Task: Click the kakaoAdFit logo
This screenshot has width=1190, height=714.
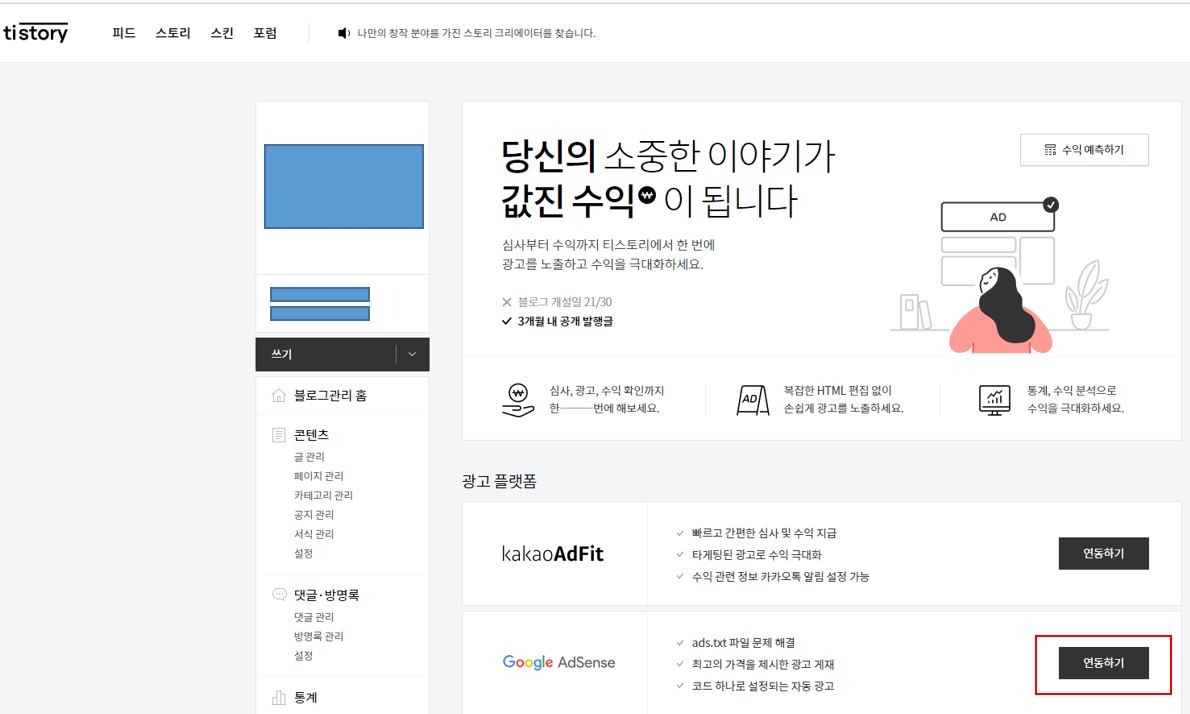Action: (x=552, y=554)
